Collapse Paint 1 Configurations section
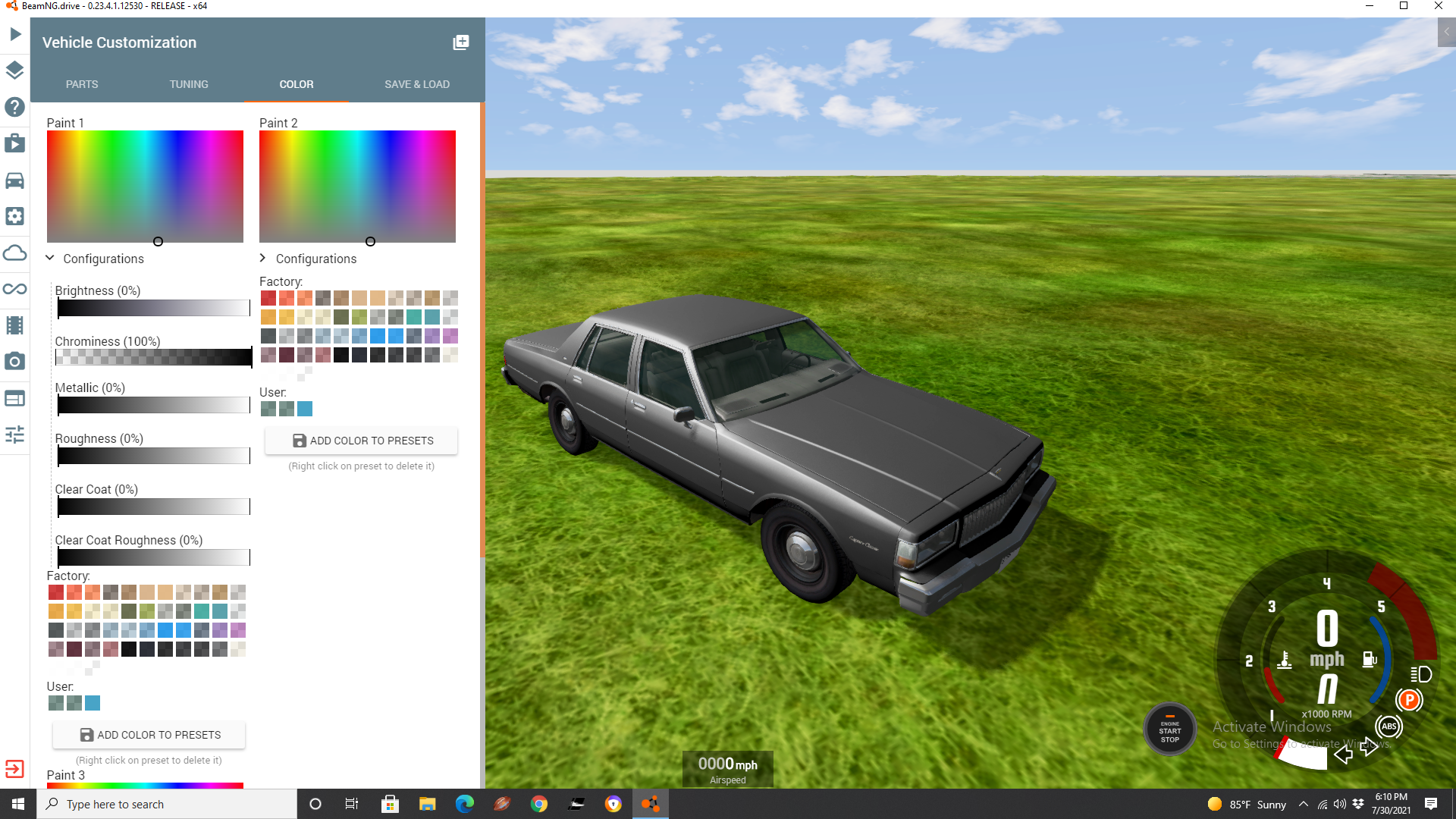 click(95, 259)
